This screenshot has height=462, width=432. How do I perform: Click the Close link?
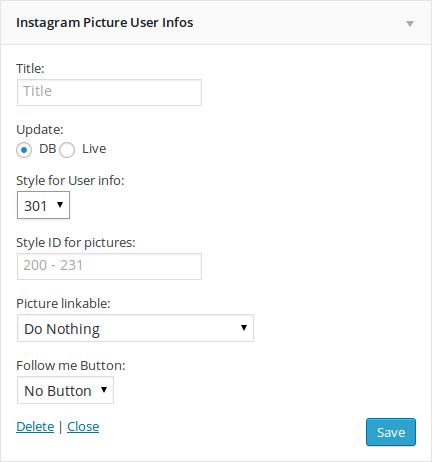coord(83,427)
